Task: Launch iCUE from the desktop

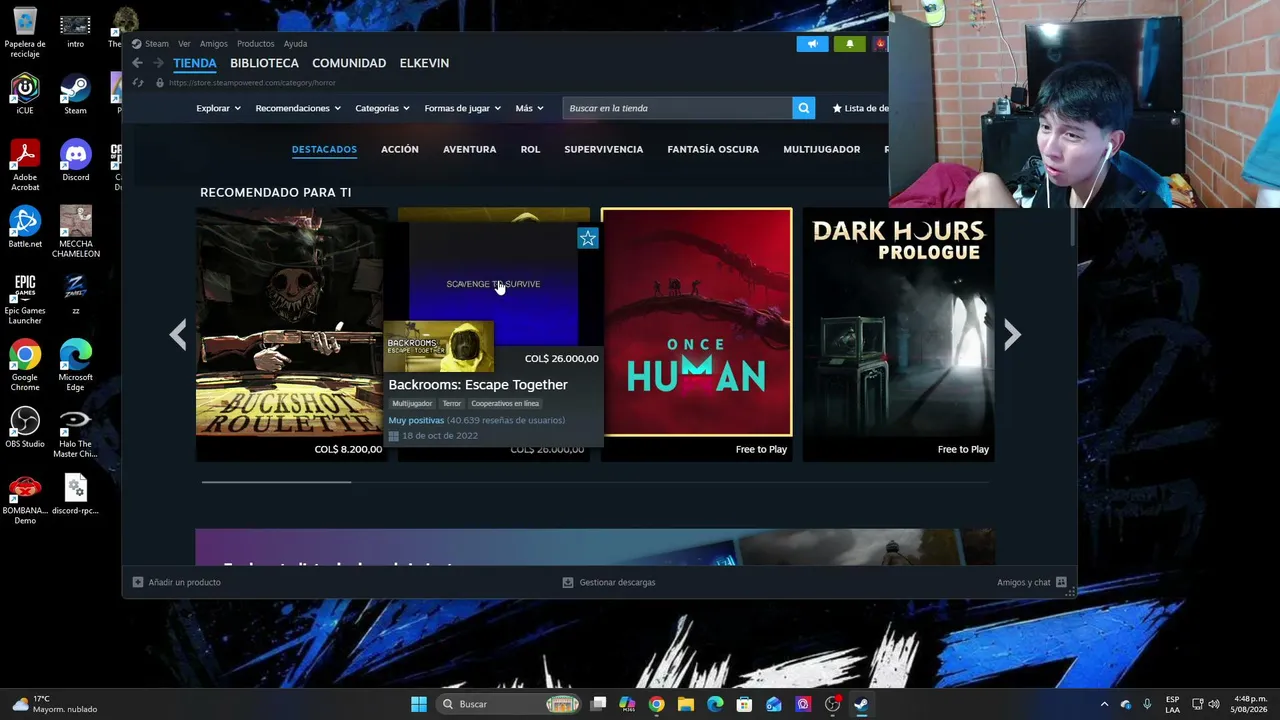Action: click(25, 95)
